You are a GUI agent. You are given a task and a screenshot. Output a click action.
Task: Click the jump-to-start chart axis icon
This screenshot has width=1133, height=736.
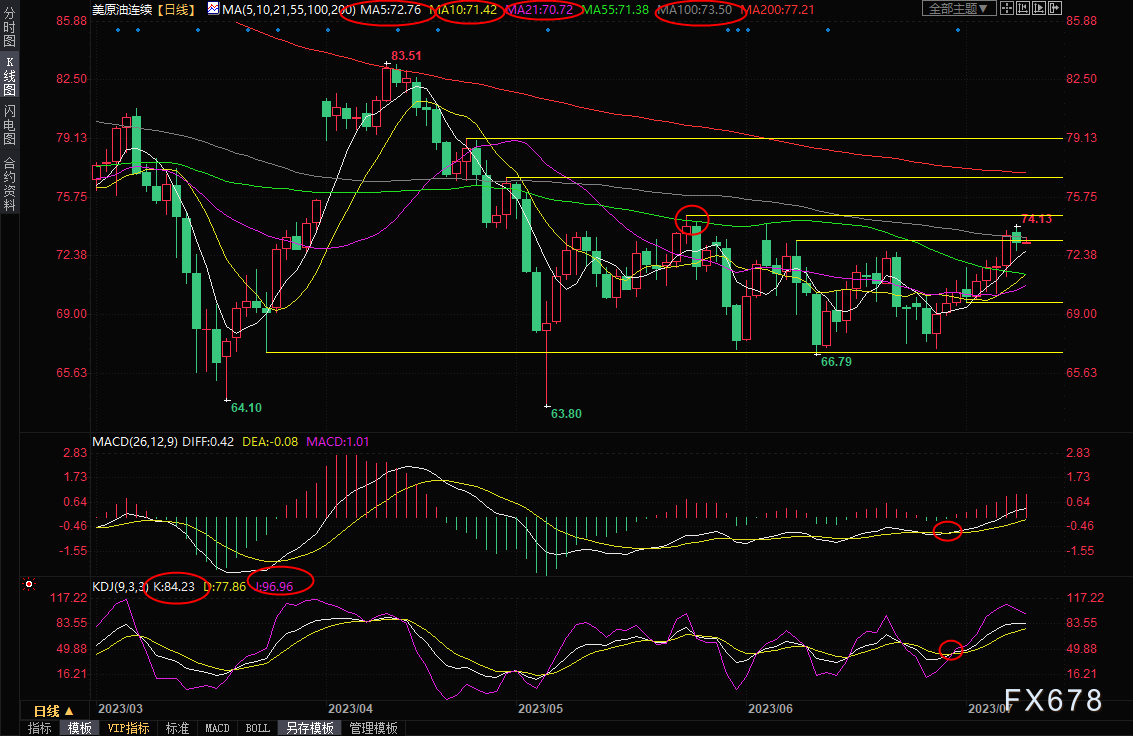click(x=1023, y=9)
